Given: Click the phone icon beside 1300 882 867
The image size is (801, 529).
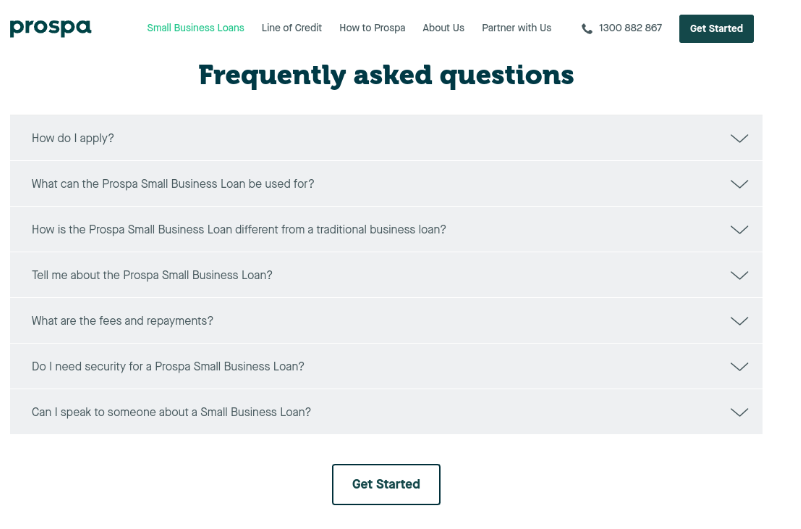Looking at the screenshot, I should coord(587,29).
